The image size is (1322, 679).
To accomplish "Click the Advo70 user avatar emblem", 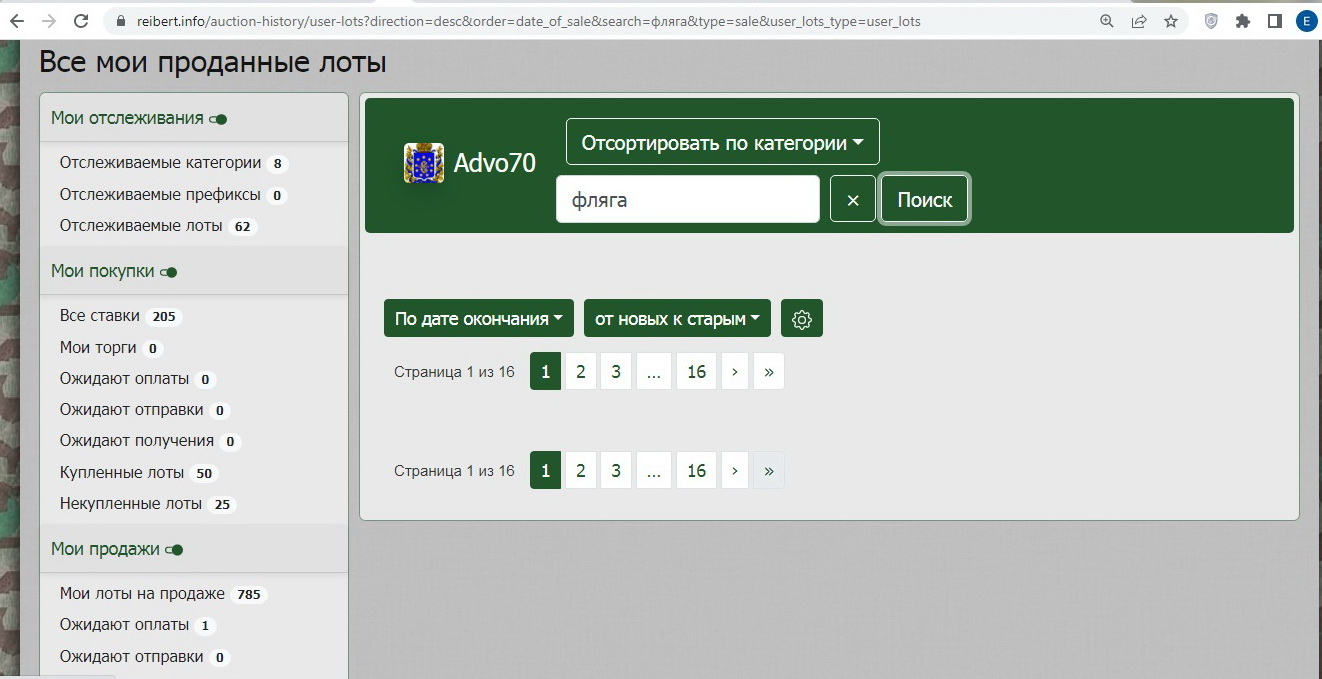I will tap(424, 163).
